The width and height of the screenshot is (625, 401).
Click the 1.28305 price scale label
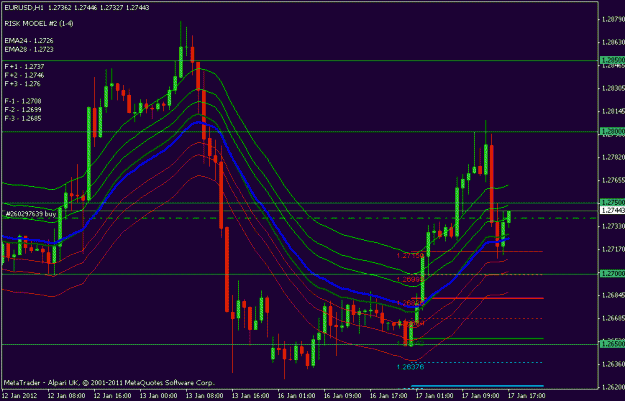pyautogui.click(x=613, y=88)
